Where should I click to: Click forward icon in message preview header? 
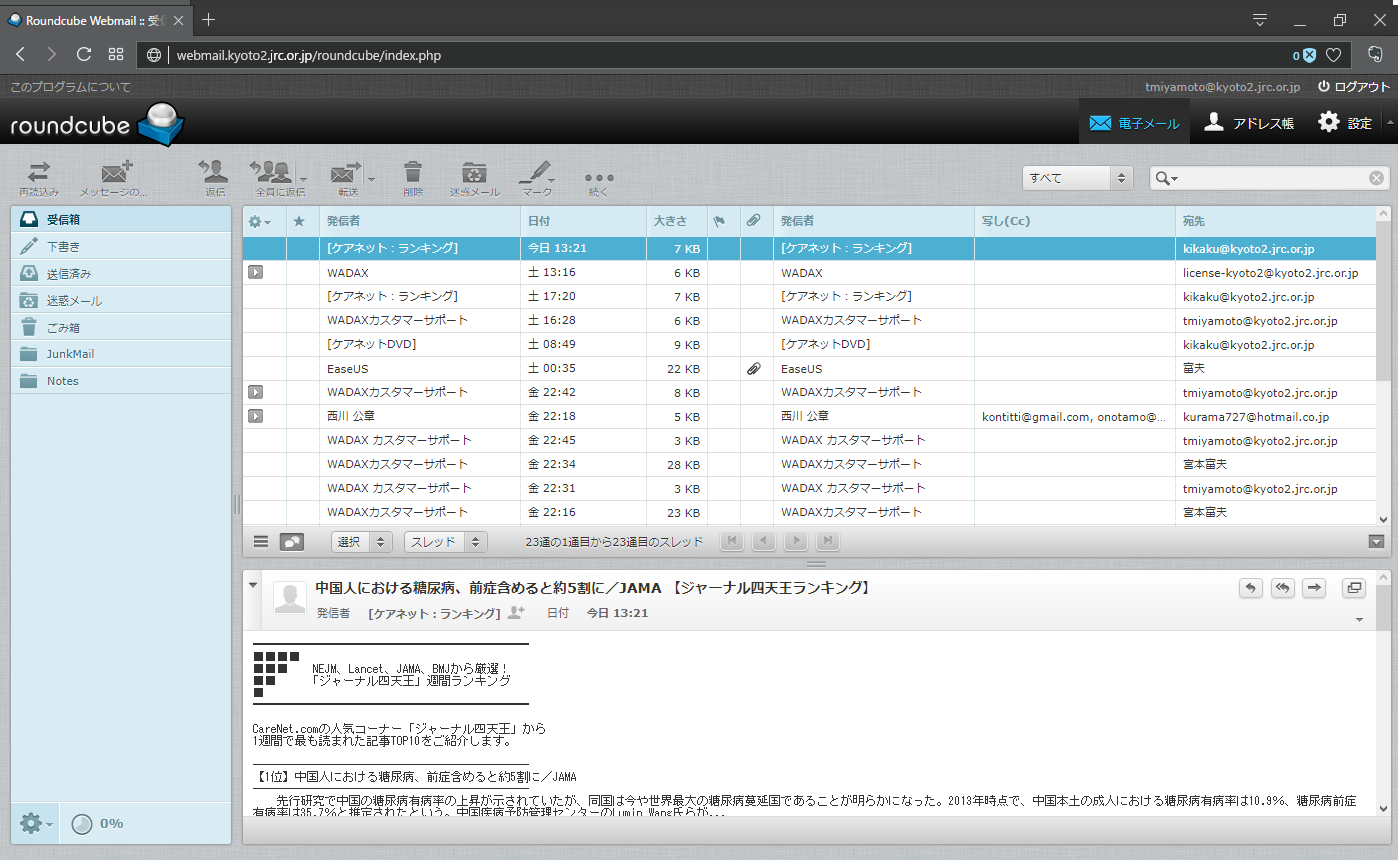(x=1314, y=588)
